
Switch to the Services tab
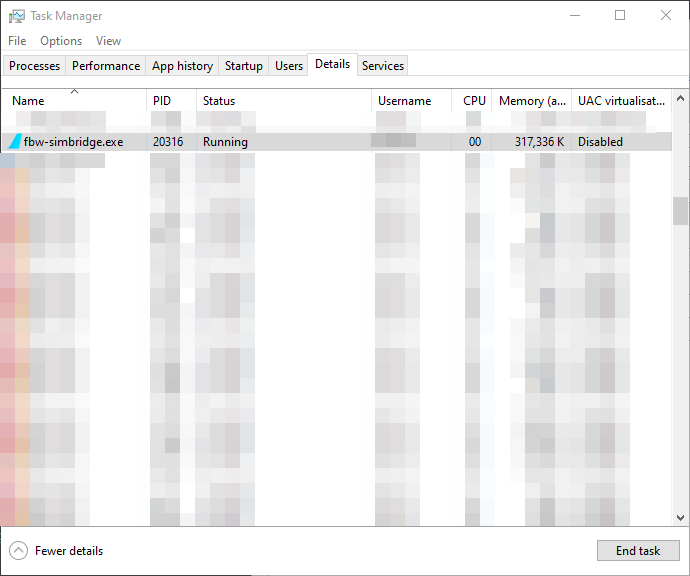383,66
